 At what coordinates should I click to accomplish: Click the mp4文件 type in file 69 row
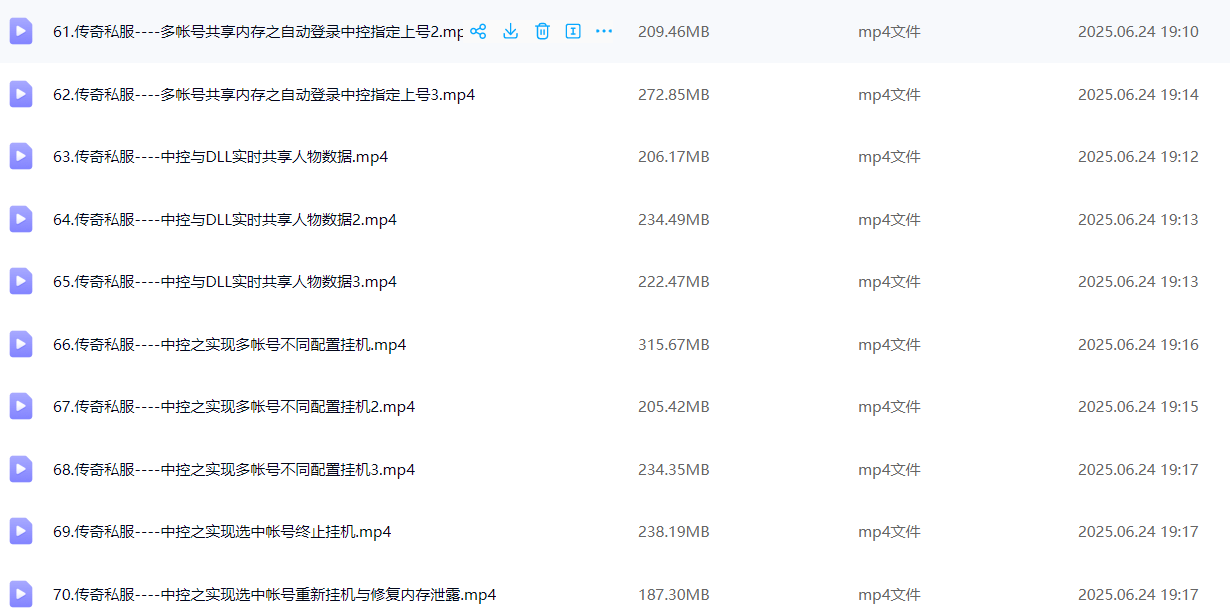click(x=889, y=532)
